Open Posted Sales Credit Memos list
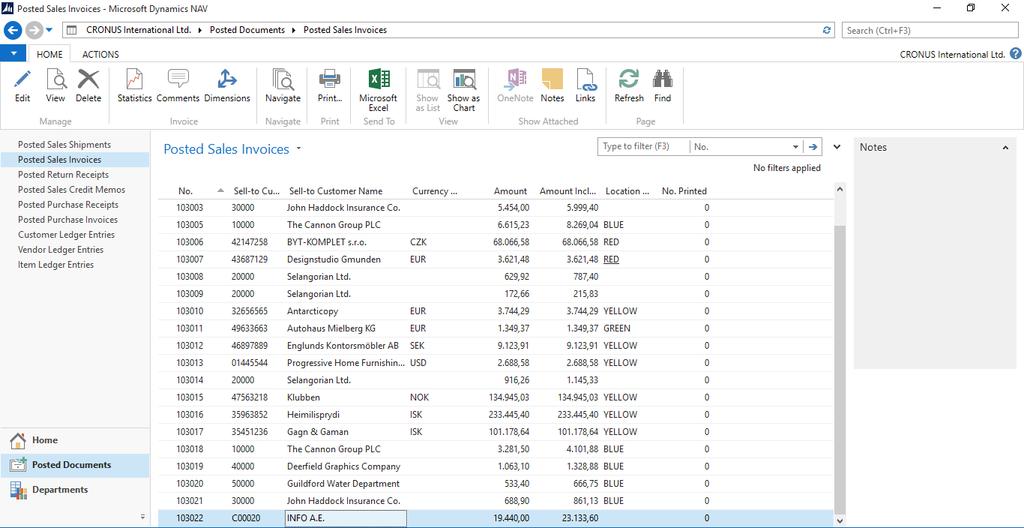This screenshot has width=1024, height=528. click(71, 190)
